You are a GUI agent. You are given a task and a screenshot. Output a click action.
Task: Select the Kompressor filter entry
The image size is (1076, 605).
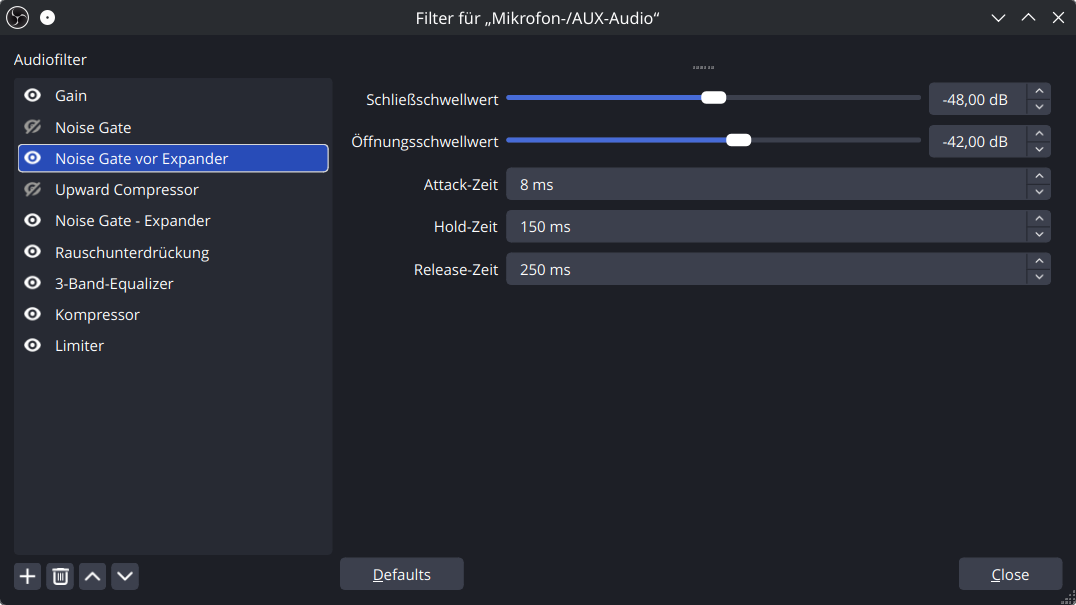pyautogui.click(x=173, y=314)
